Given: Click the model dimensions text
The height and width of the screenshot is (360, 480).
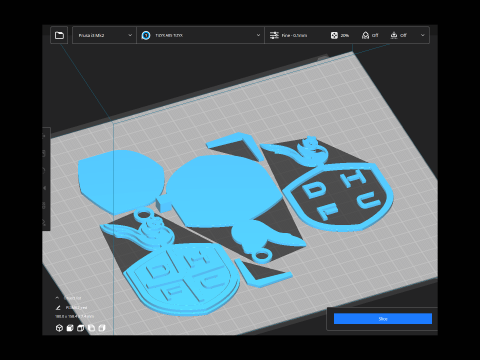Looking at the screenshot, I should click(75, 316).
